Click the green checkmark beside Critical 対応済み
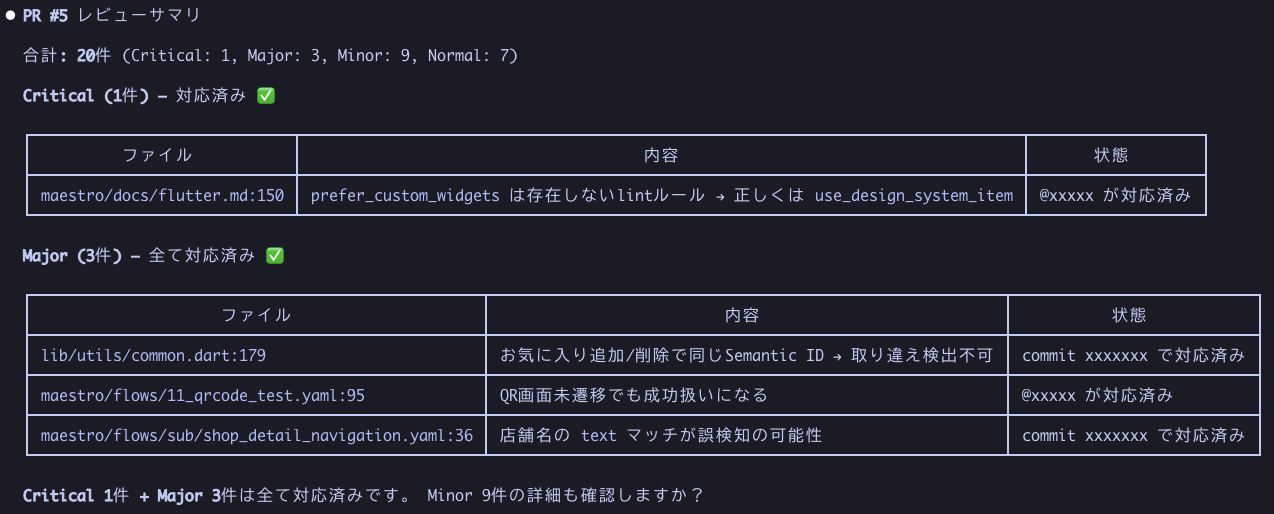The height and width of the screenshot is (514, 1274). pyautogui.click(x=265, y=96)
